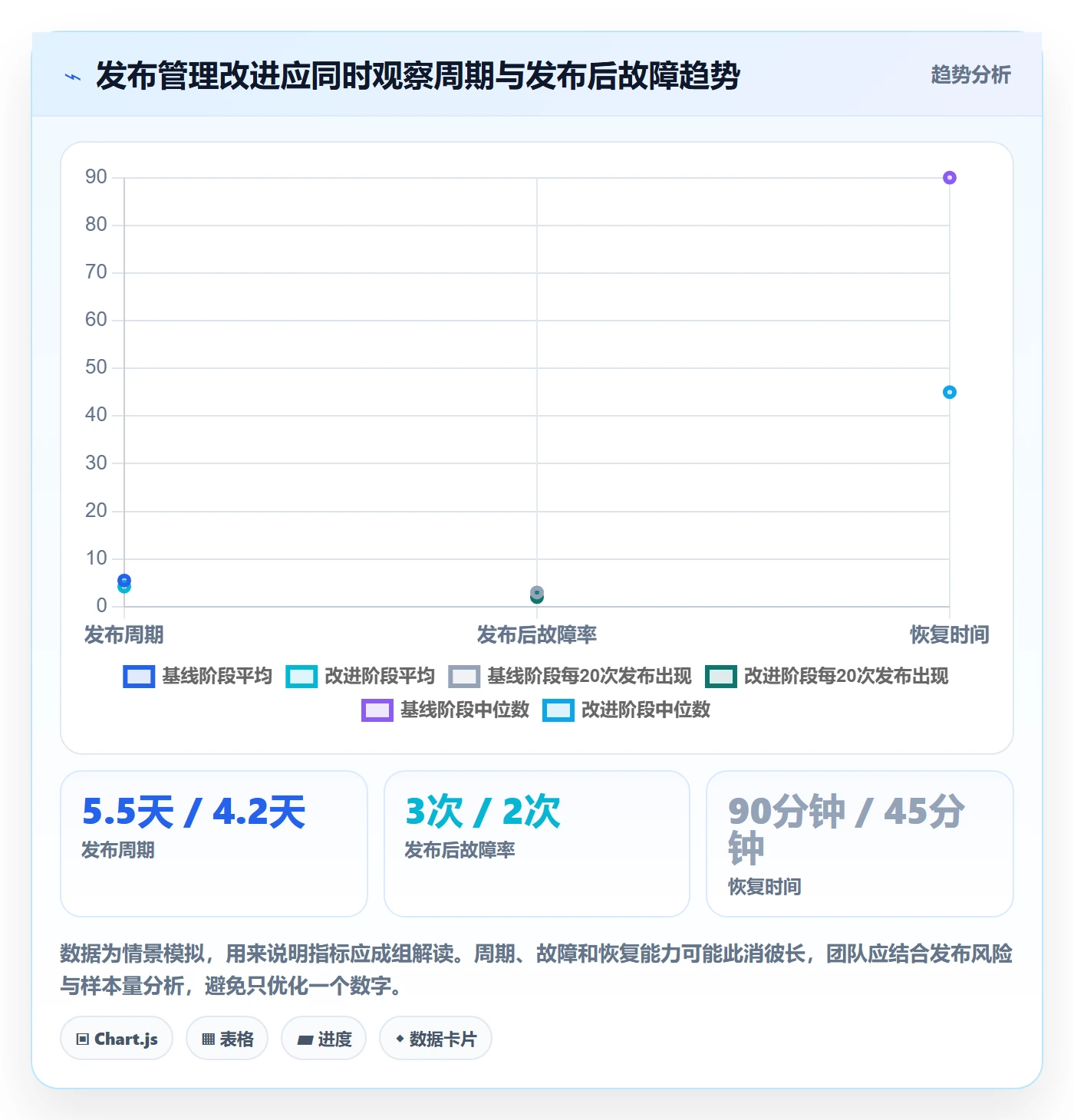The width and height of the screenshot is (1074, 1120).
Task: Toggle the 改进阶段每20次发布出现 legend item
Action: click(x=827, y=676)
